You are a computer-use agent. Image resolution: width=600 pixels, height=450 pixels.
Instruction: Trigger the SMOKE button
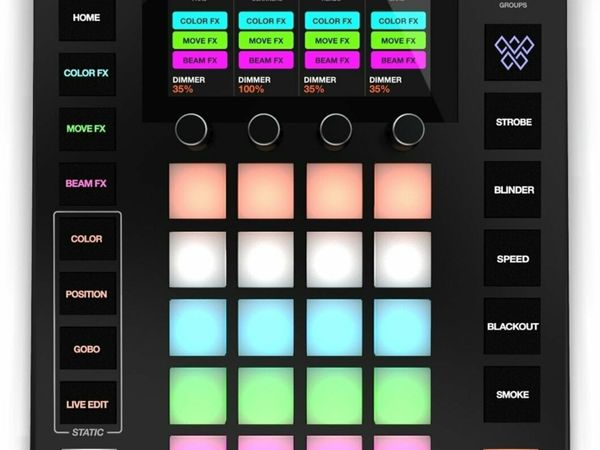(x=513, y=394)
